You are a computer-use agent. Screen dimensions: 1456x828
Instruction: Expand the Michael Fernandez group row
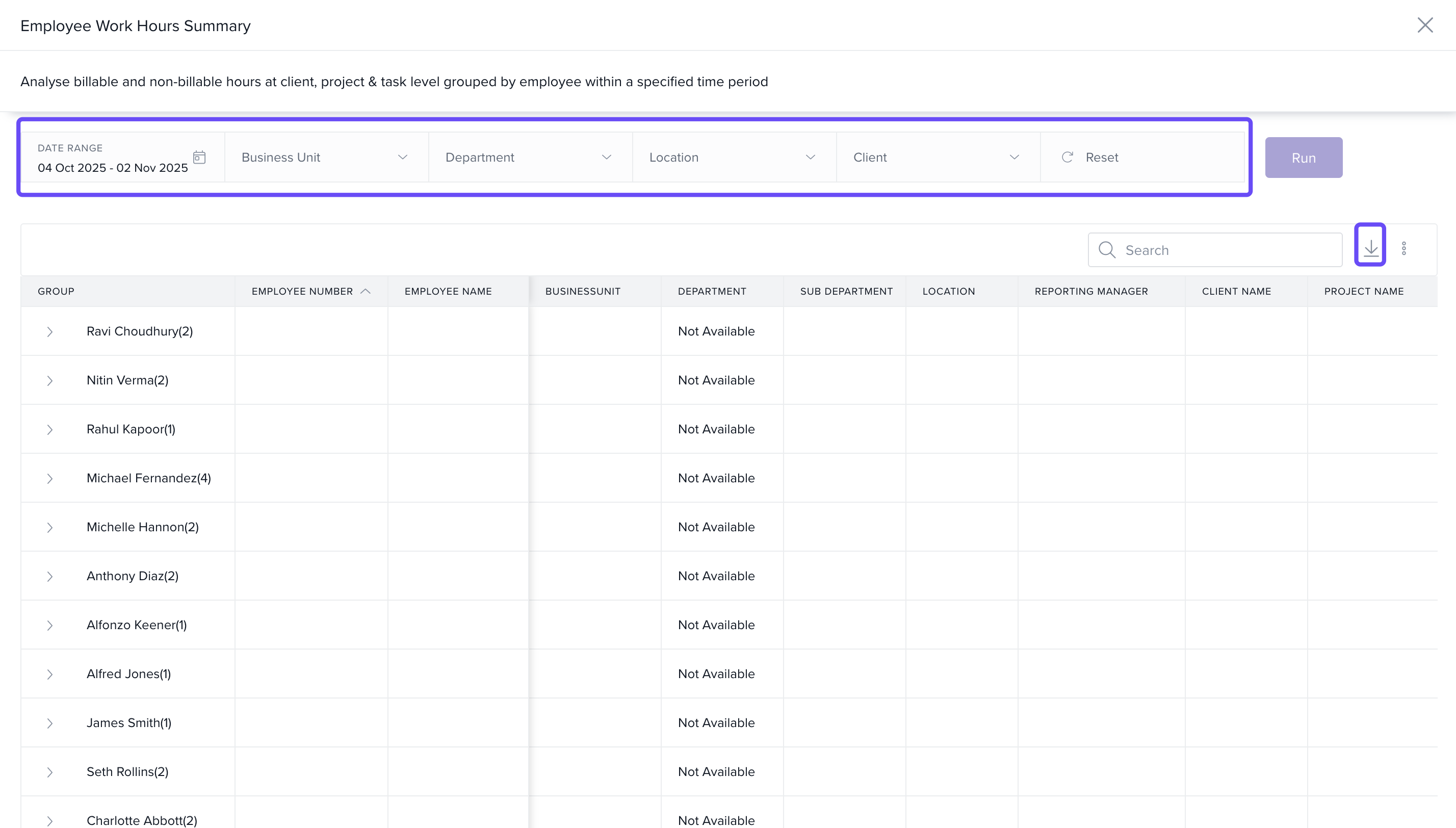pyautogui.click(x=50, y=478)
